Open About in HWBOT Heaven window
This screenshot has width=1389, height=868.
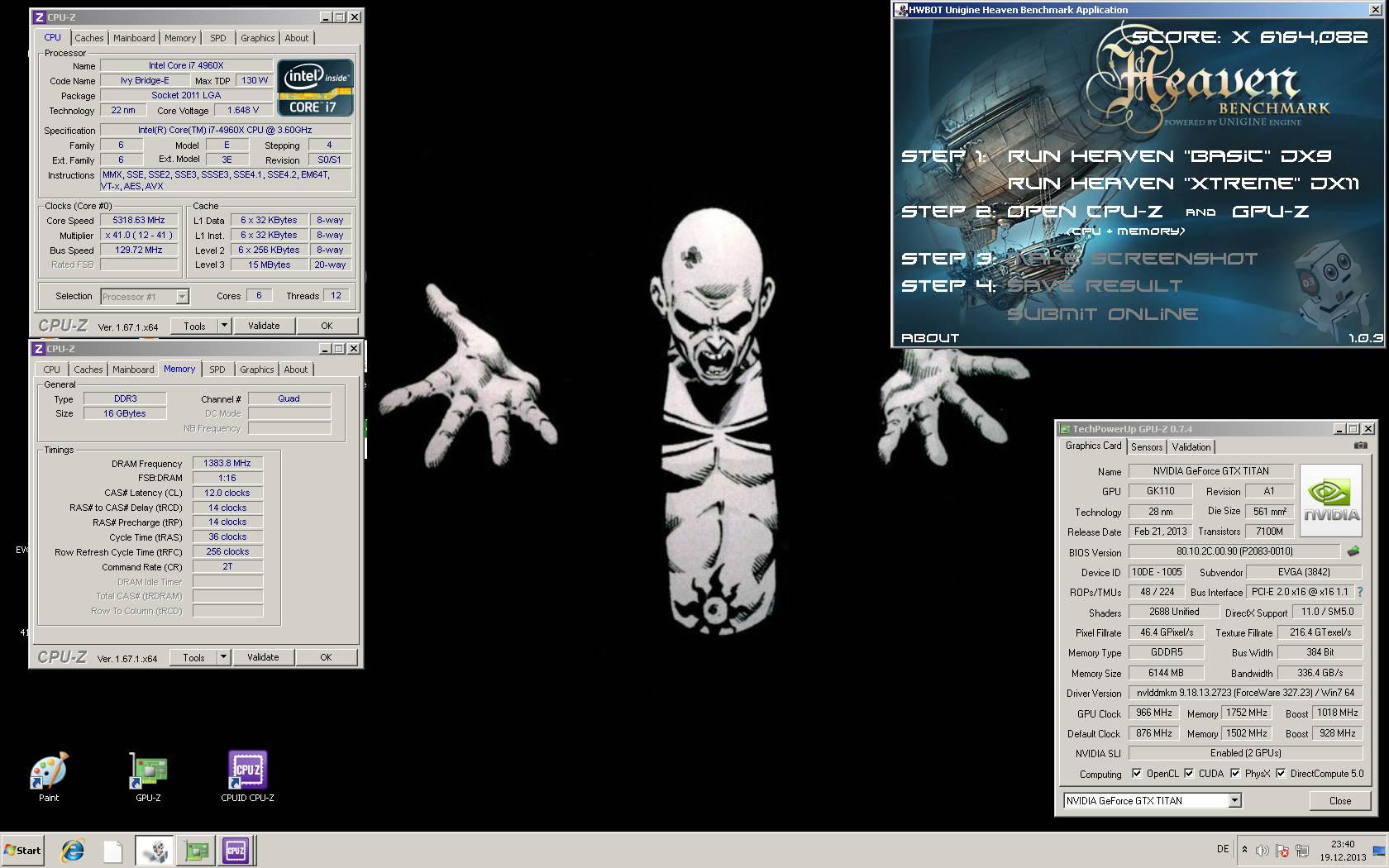pyautogui.click(x=930, y=337)
